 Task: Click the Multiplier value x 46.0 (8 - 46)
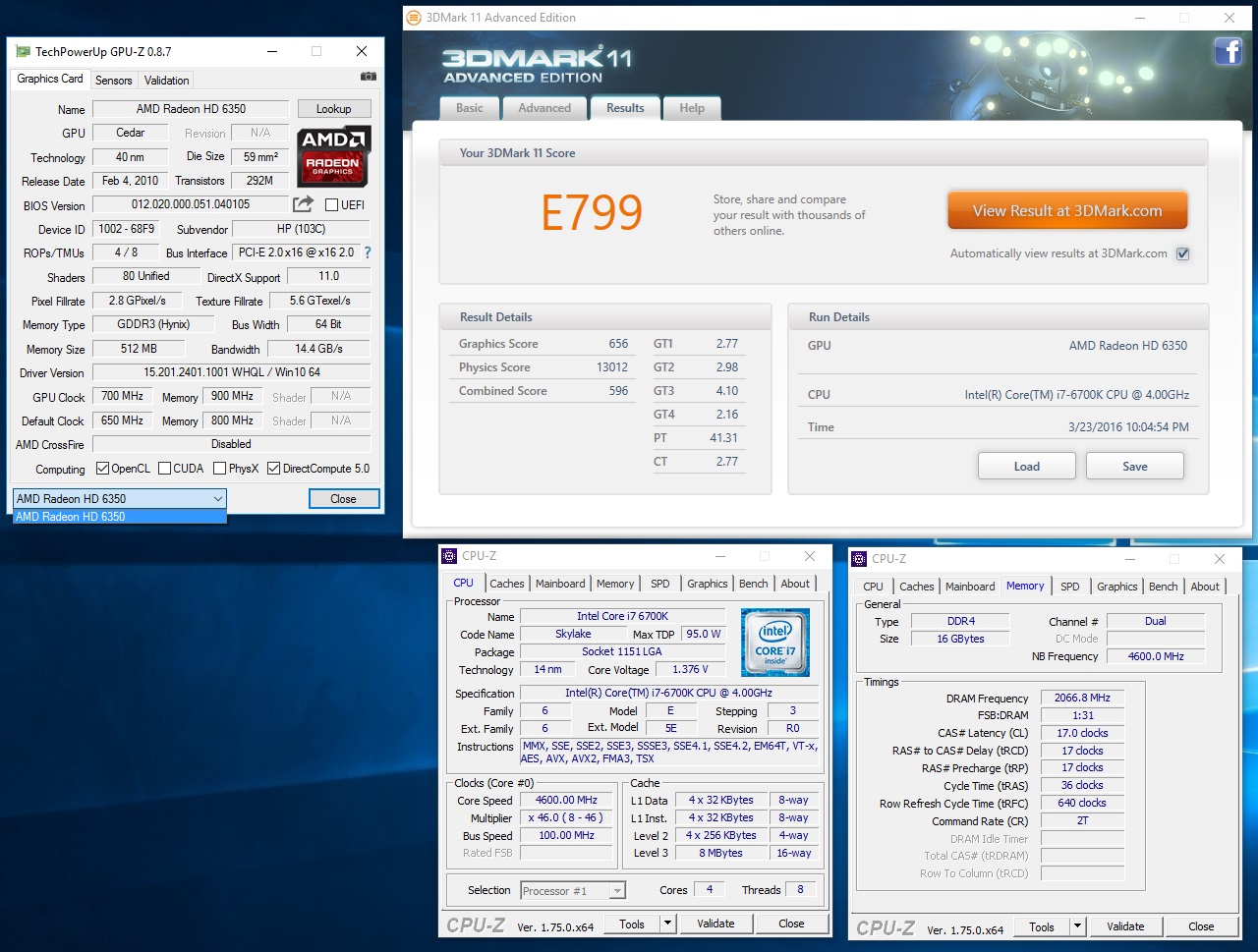(566, 817)
